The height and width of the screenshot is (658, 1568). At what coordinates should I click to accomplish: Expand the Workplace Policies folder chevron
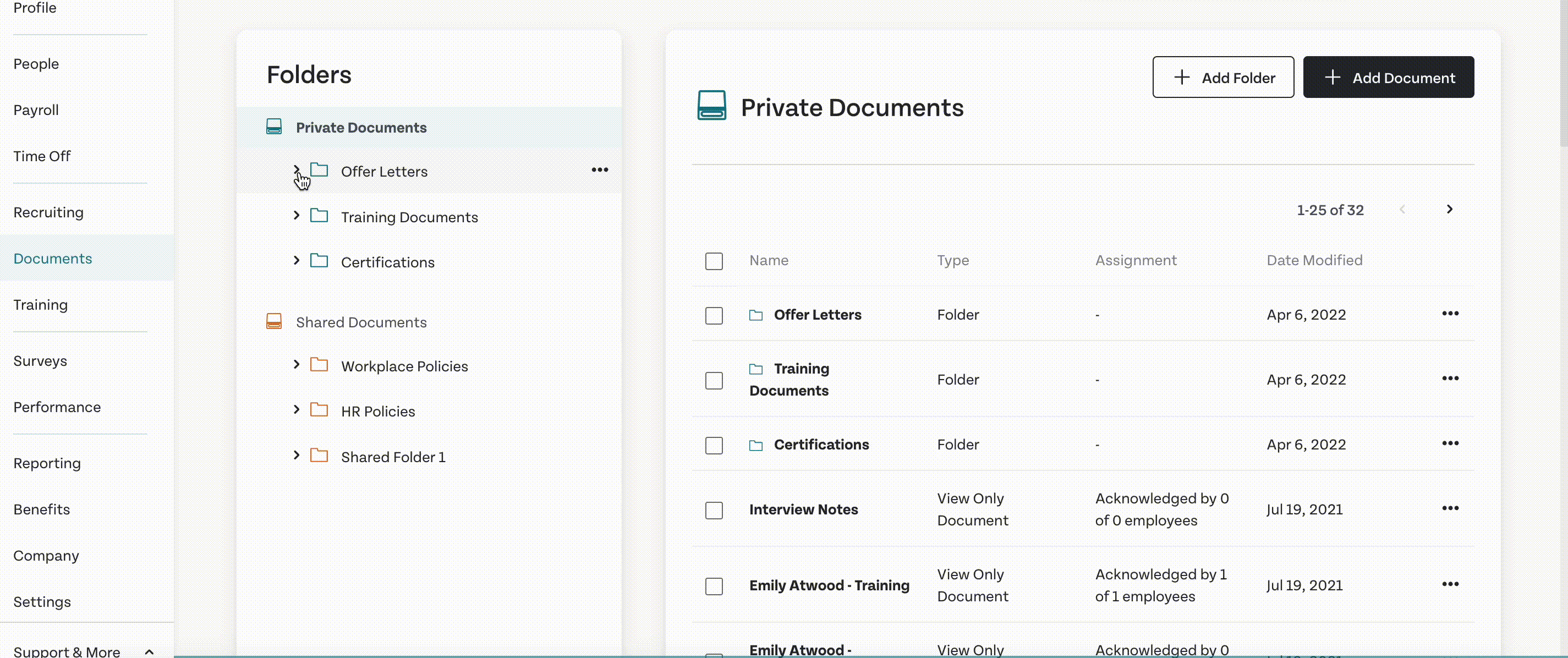(x=297, y=365)
